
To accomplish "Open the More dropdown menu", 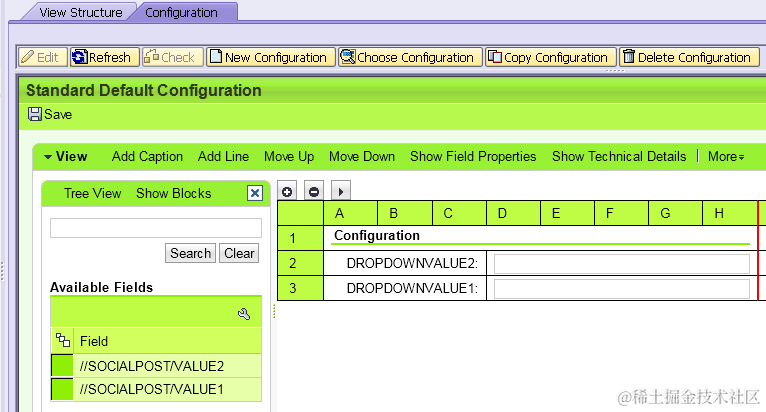I will (726, 156).
